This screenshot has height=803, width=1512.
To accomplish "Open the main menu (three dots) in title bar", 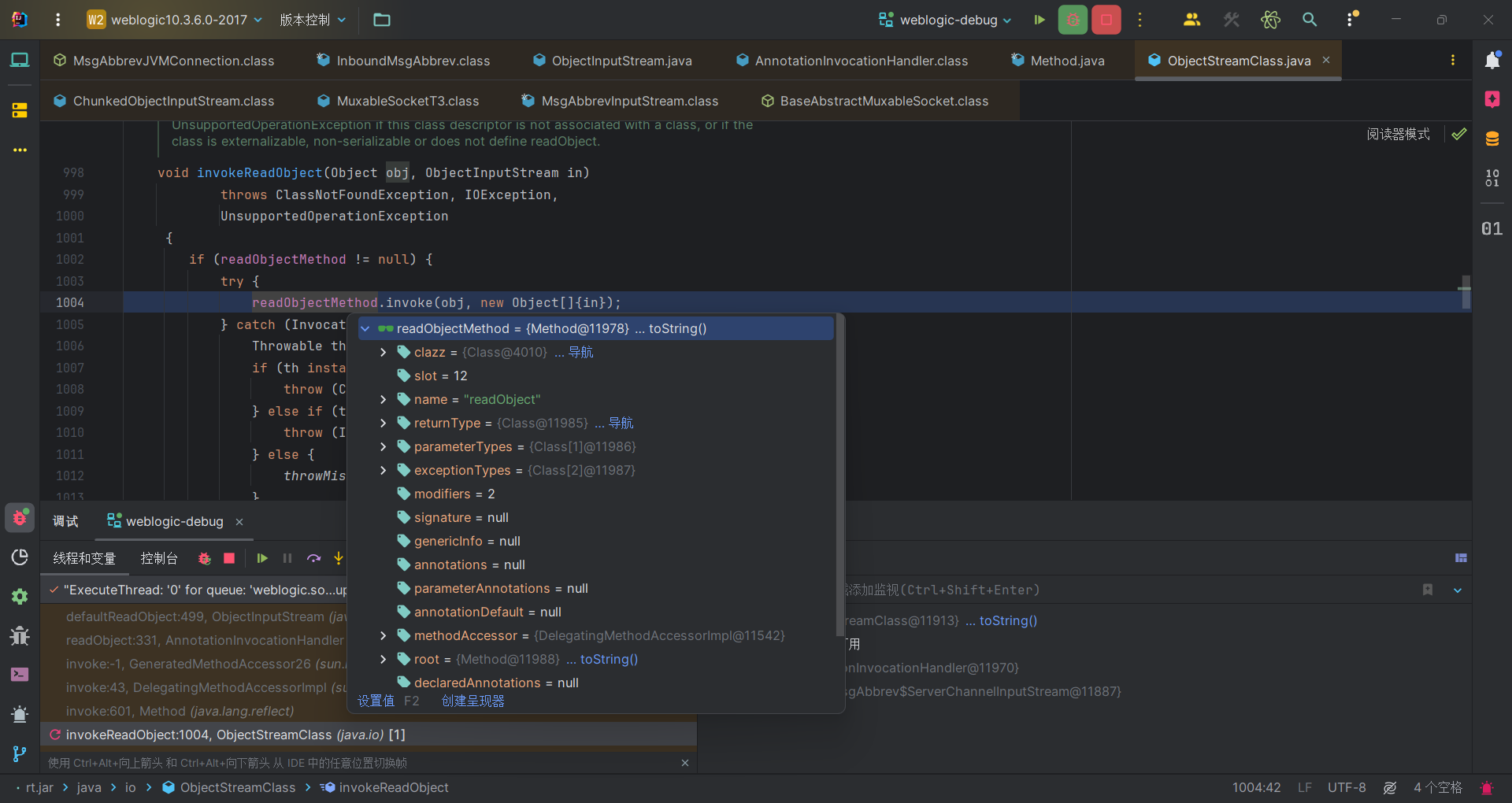I will coord(57,20).
